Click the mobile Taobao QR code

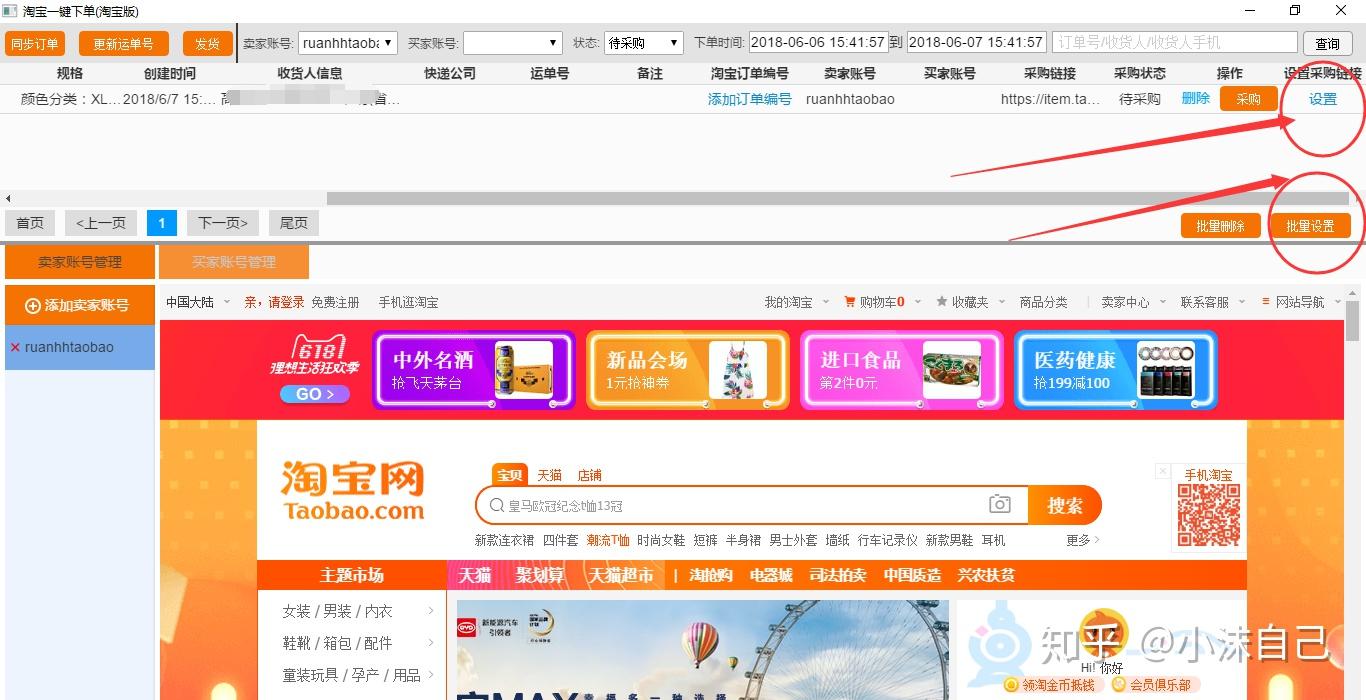pos(1208,515)
